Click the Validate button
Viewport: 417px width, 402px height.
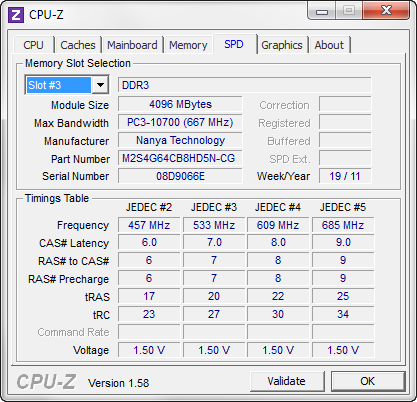(x=287, y=381)
